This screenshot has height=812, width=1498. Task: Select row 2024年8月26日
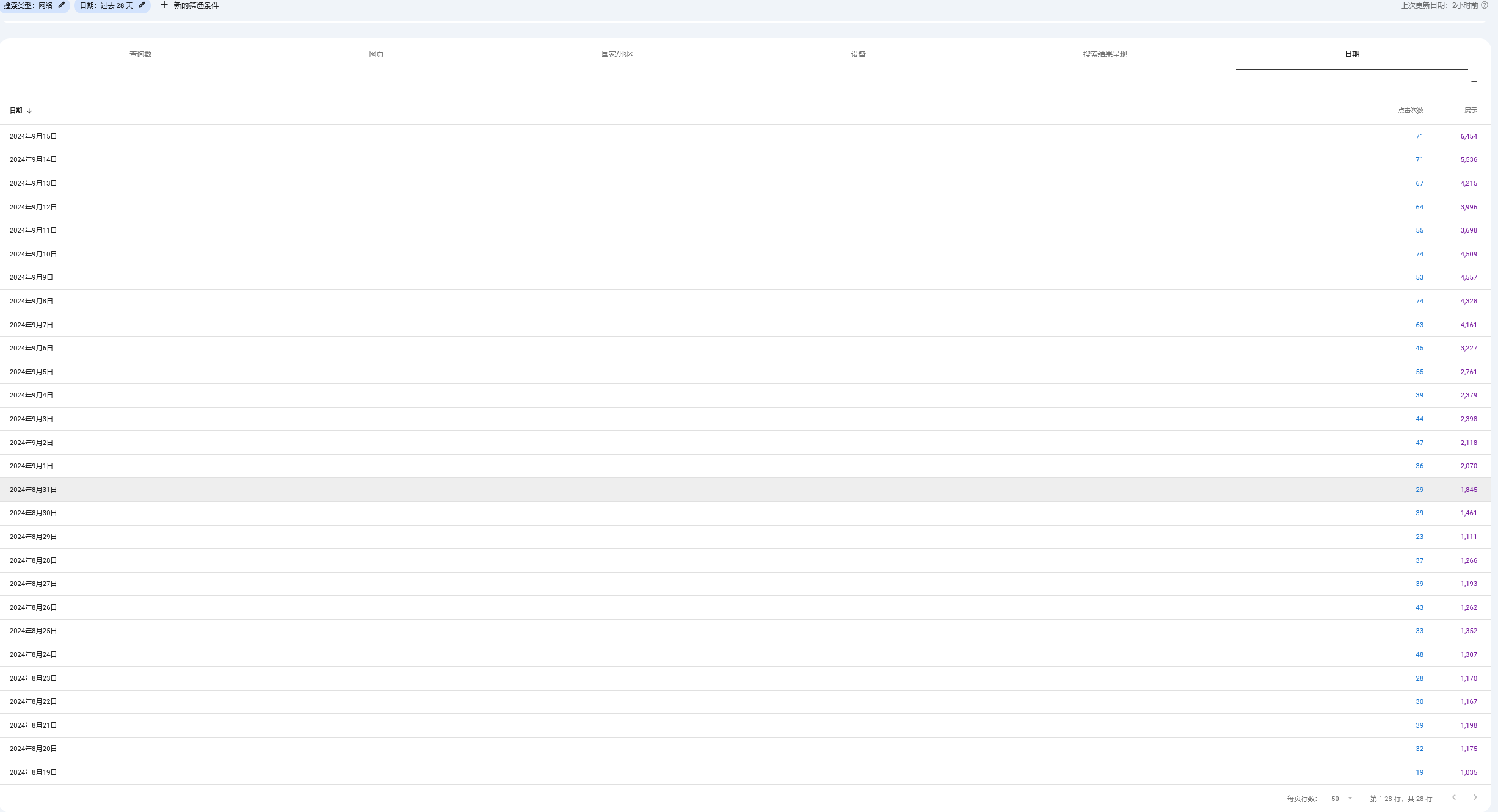pos(746,607)
